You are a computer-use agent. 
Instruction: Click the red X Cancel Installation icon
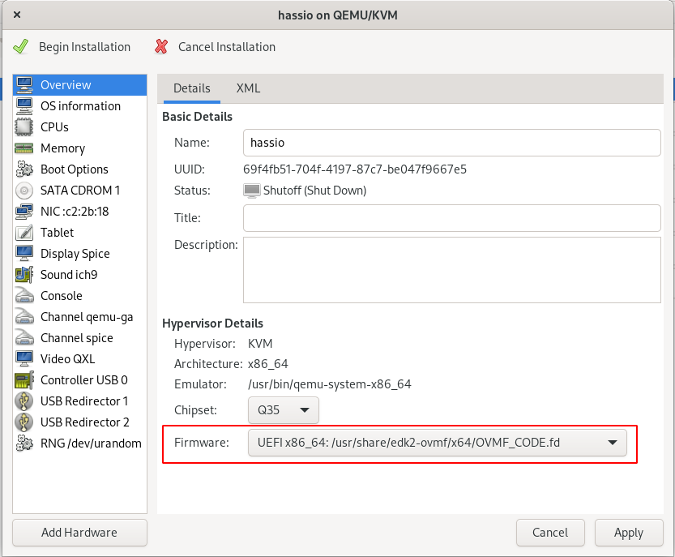tap(161, 46)
